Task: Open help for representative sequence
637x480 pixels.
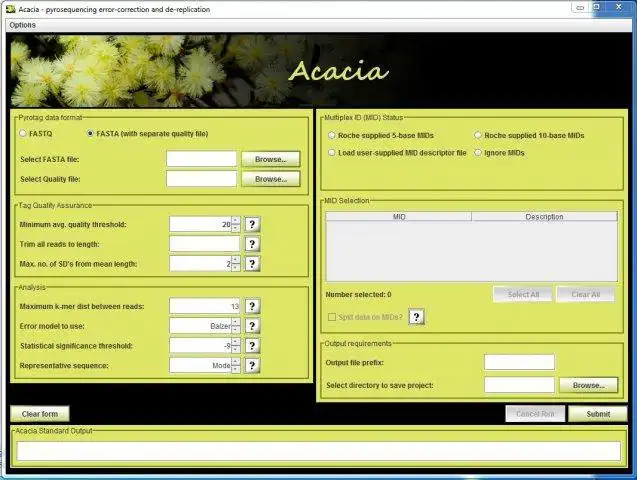Action: point(252,365)
